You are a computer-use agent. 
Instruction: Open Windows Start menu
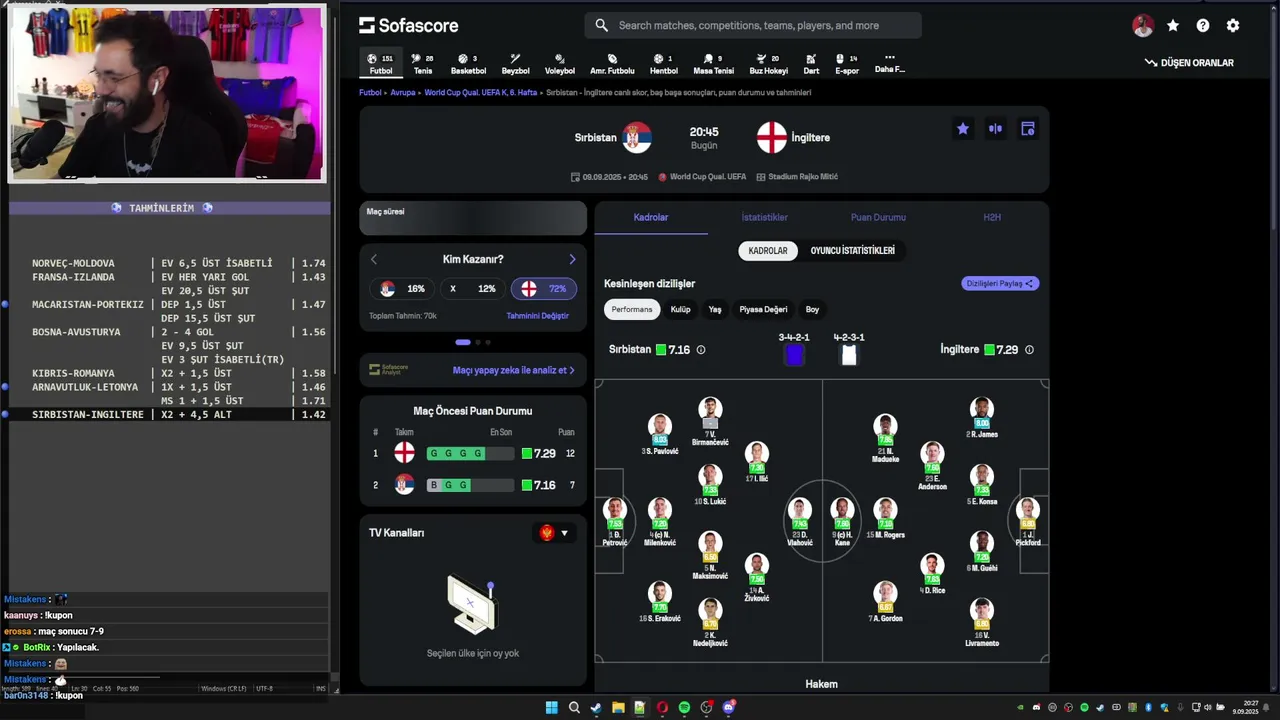point(552,708)
